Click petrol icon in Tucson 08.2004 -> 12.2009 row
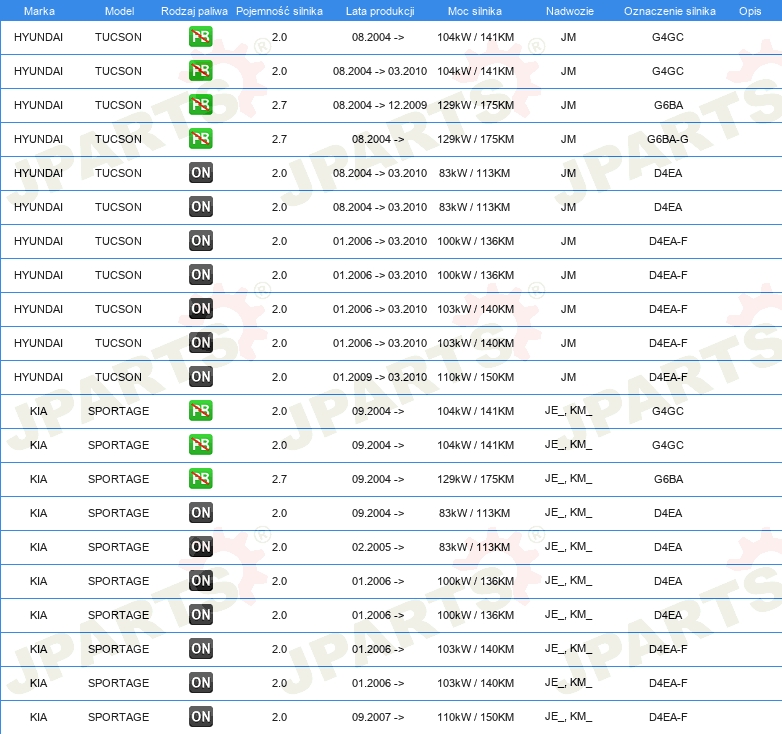 pos(200,105)
